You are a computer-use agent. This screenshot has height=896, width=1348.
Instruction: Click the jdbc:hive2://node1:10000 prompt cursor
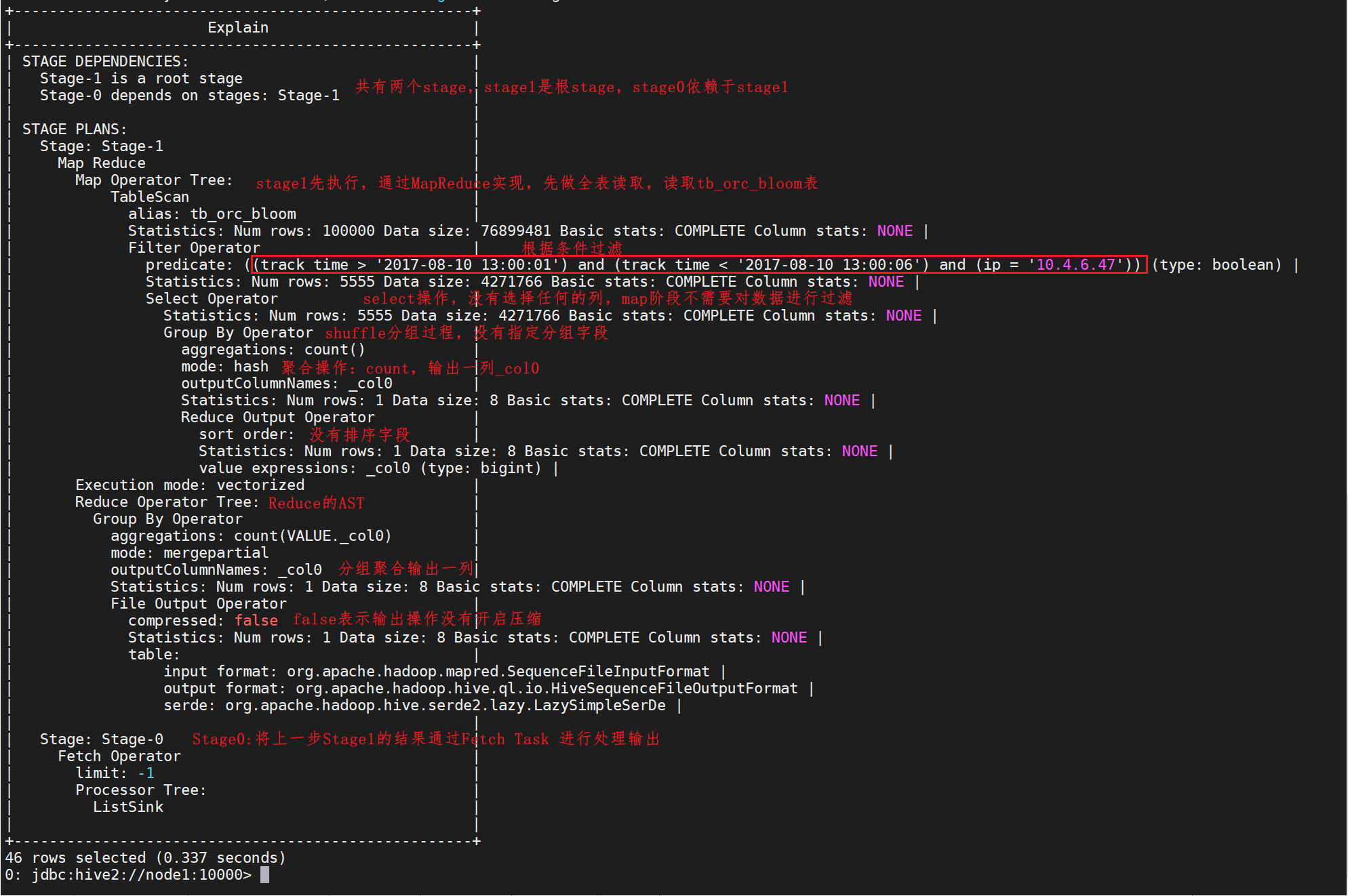(x=264, y=875)
